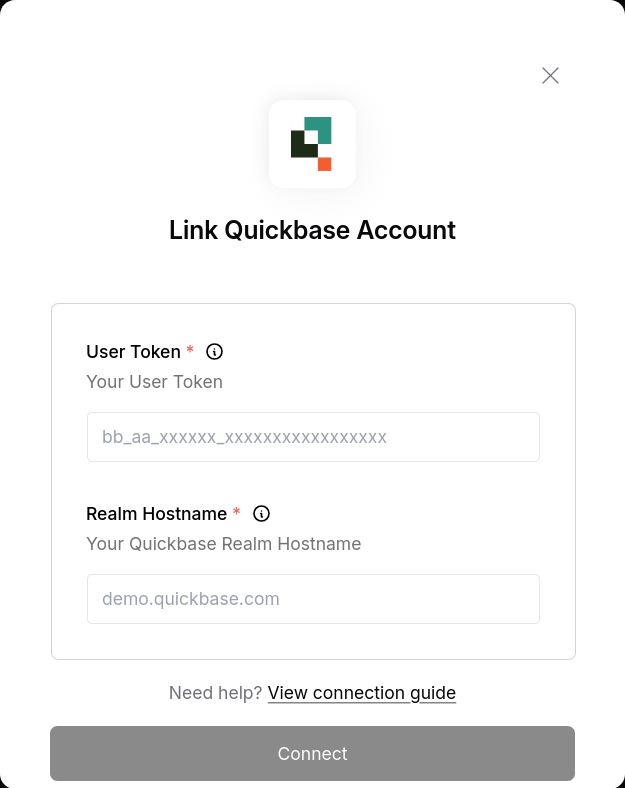Screen dimensions: 625x788
Task: Click the "Need help?" text
Action: (x=216, y=693)
